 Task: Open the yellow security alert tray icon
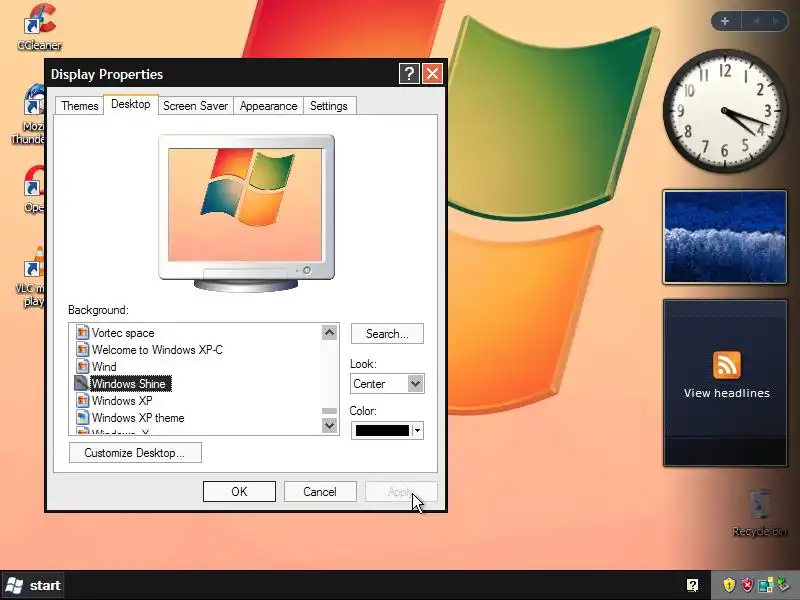tap(729, 584)
